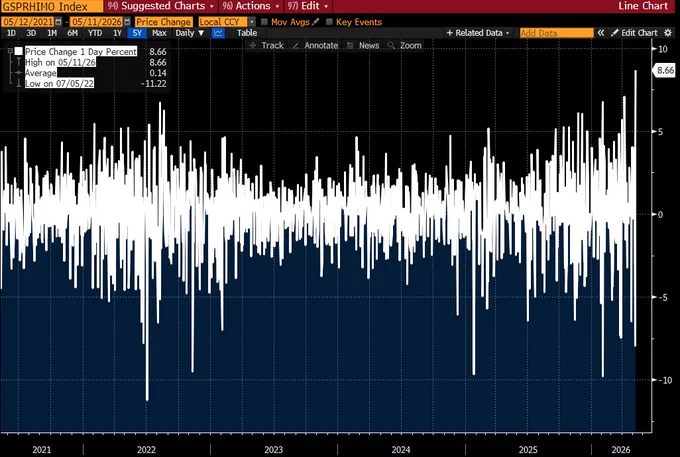Click the 2026 x-axis year label
The width and height of the screenshot is (680, 457).
[621, 450]
